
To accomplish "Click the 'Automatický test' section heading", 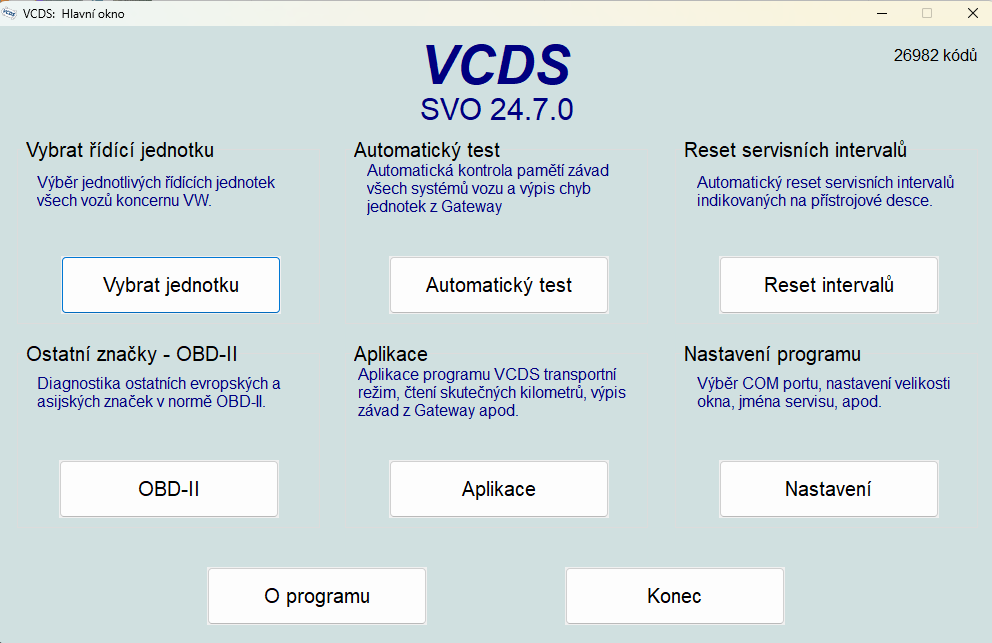I will (427, 151).
